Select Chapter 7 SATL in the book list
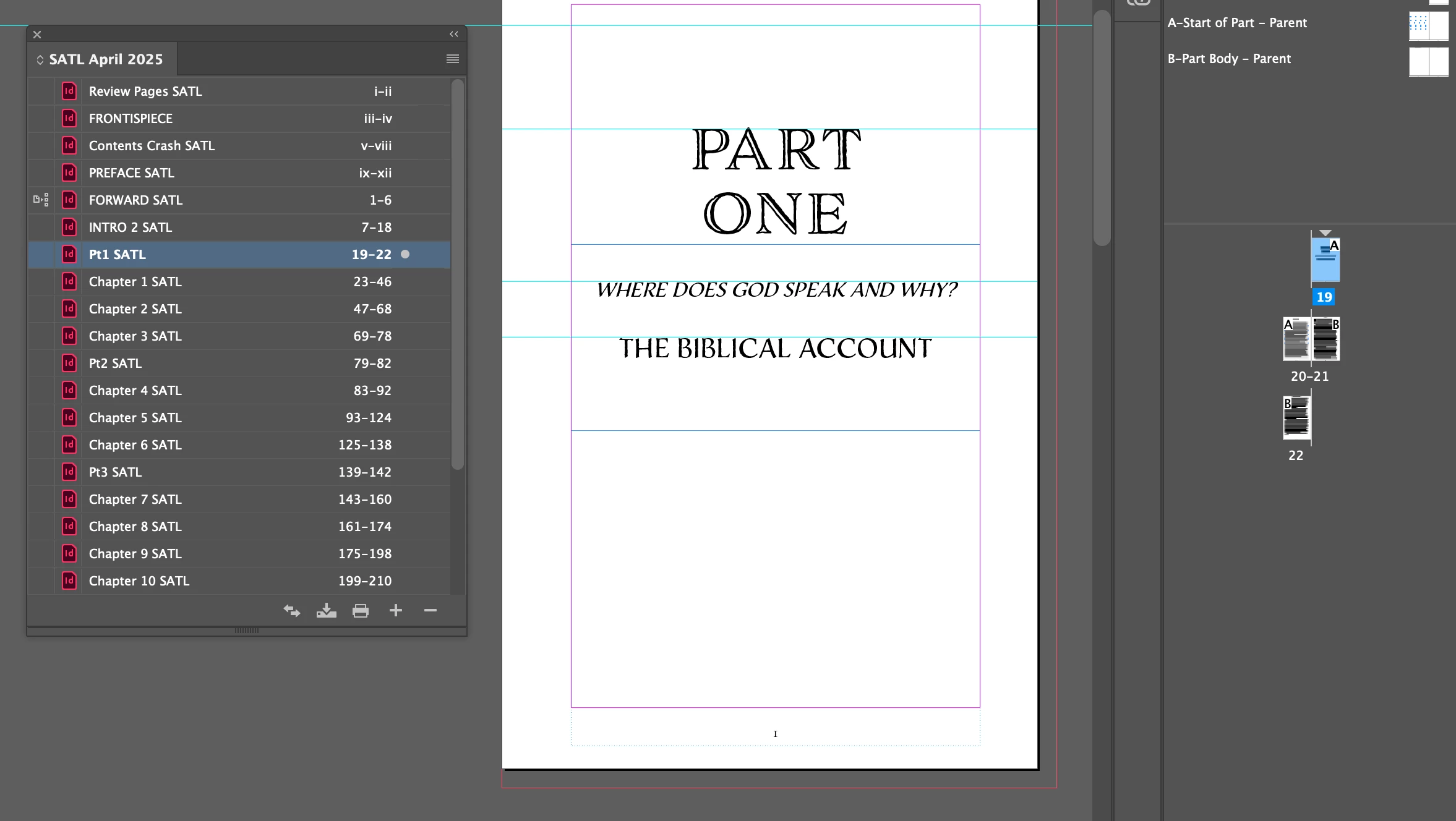 [x=135, y=500]
